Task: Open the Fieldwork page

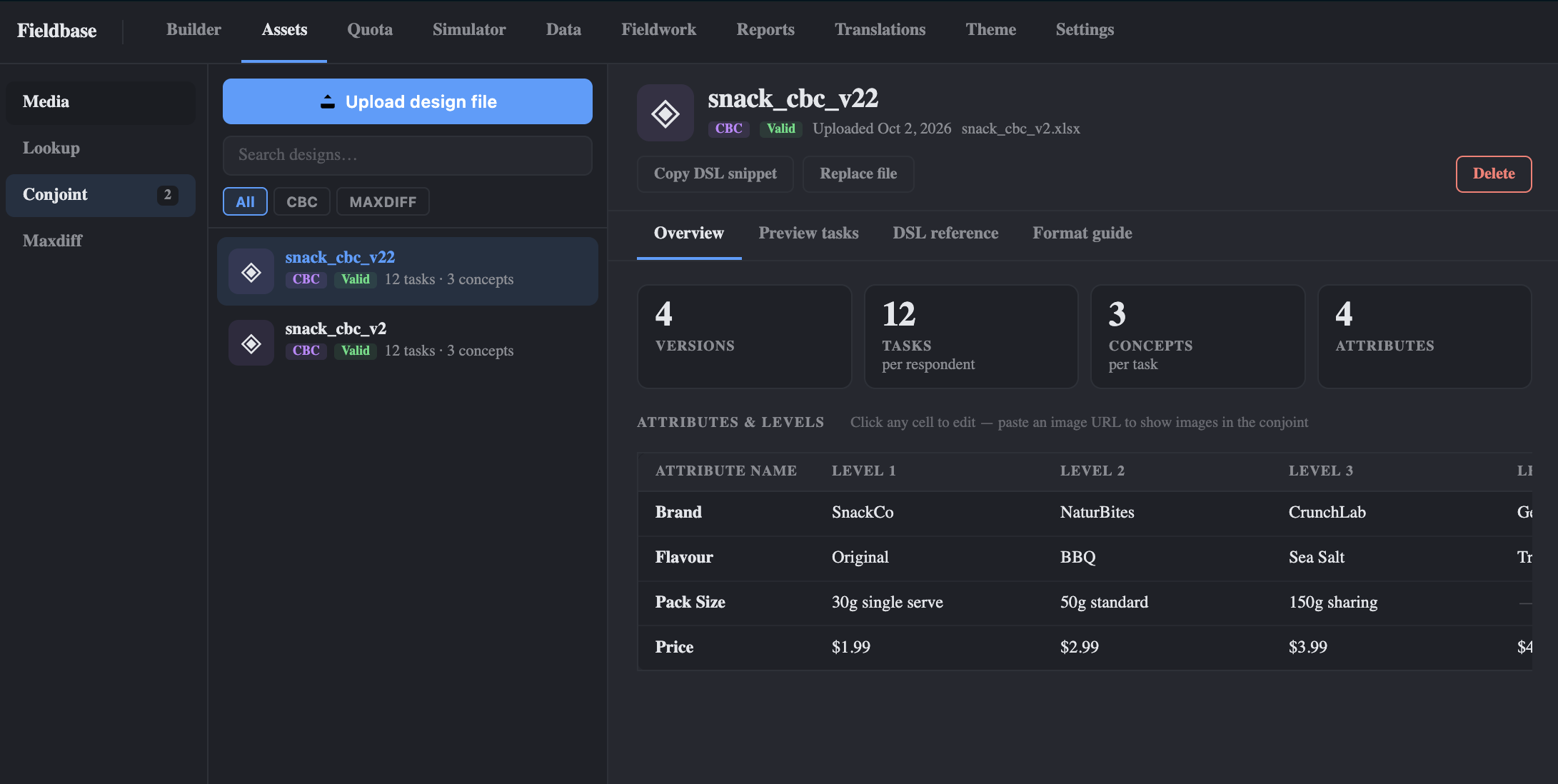Action: tap(658, 29)
